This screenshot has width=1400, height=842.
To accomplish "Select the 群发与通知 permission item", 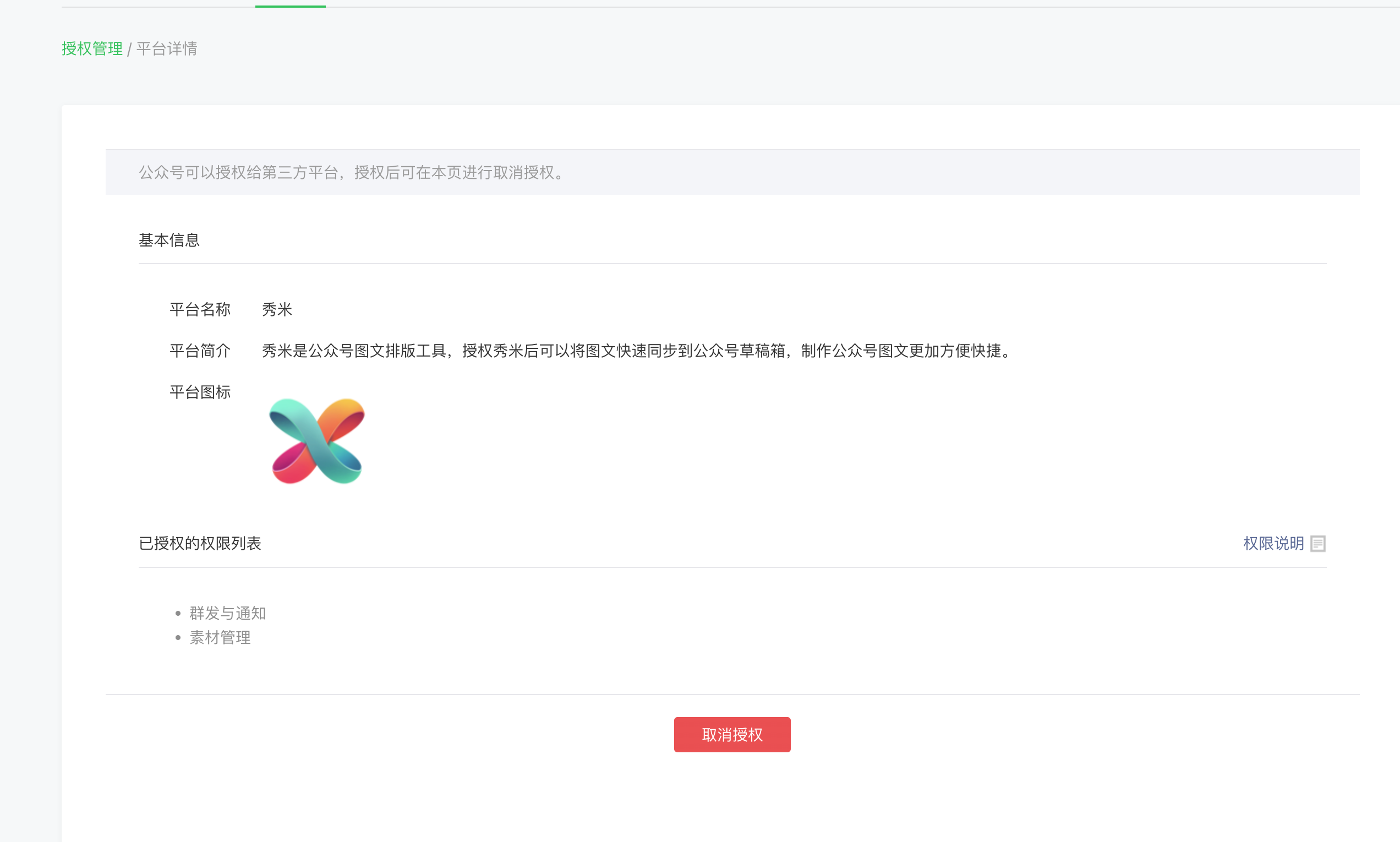I will (x=227, y=613).
